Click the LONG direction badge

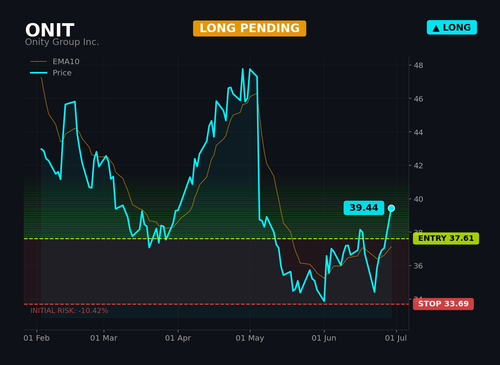[452, 28]
